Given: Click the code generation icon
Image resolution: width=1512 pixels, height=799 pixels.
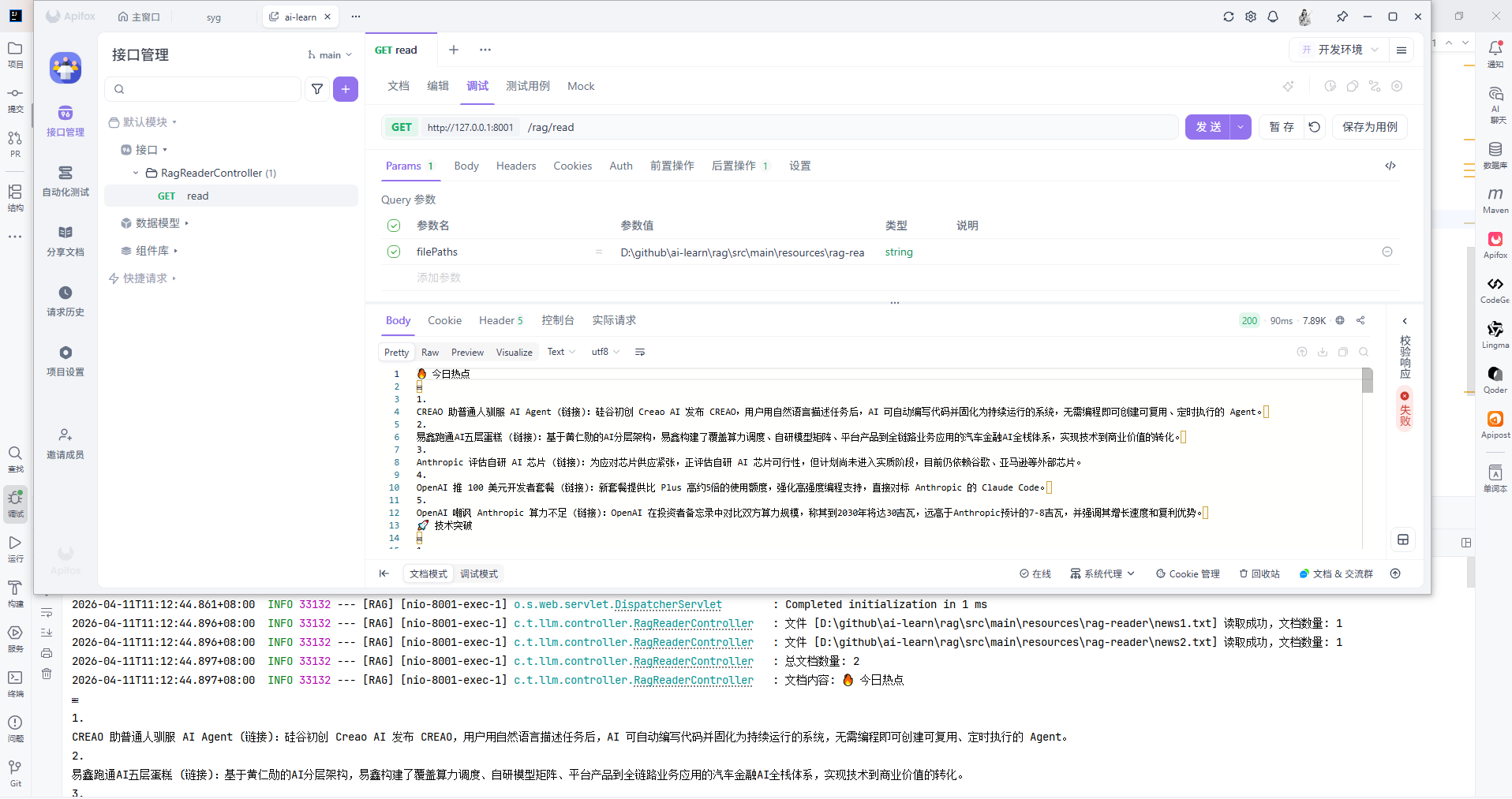Looking at the screenshot, I should coord(1390,166).
